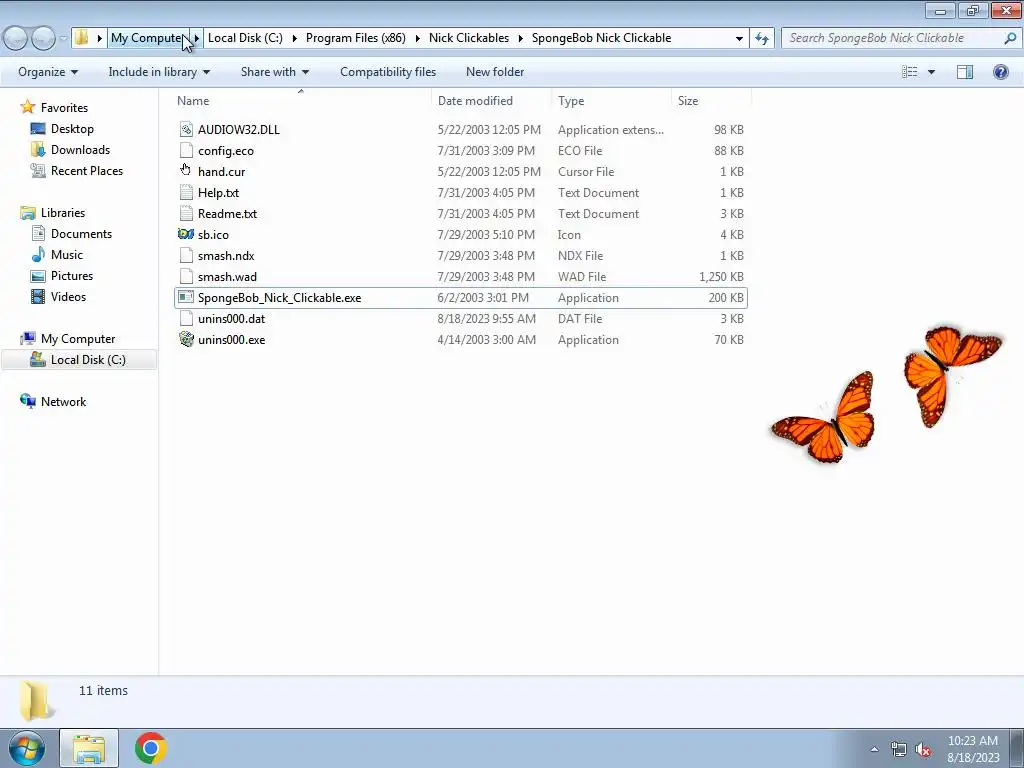Click the smash.wad file icon
This screenshot has width=1024, height=768.
click(x=186, y=276)
